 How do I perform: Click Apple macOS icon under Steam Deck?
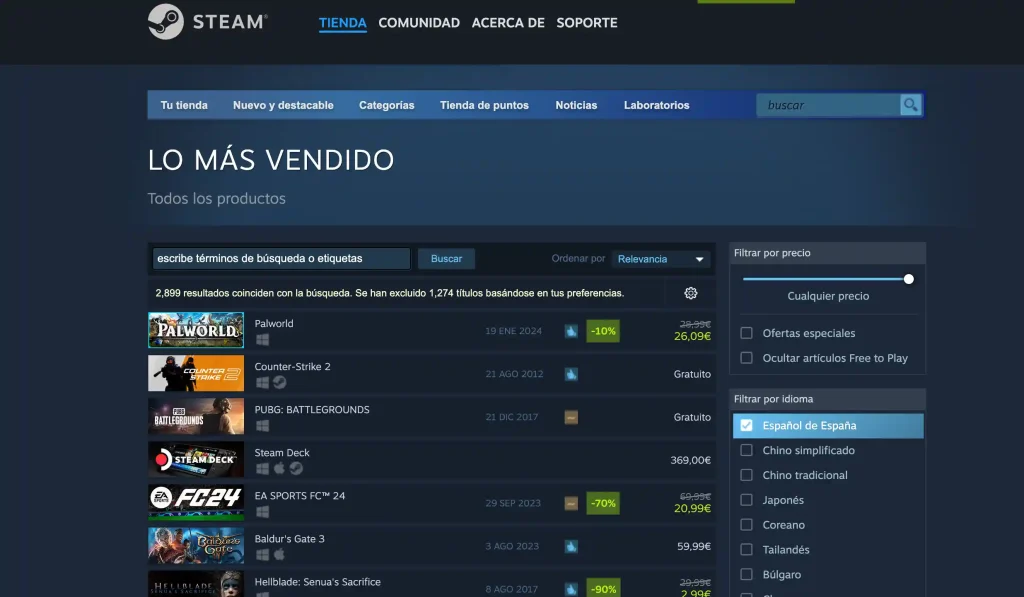pos(279,468)
